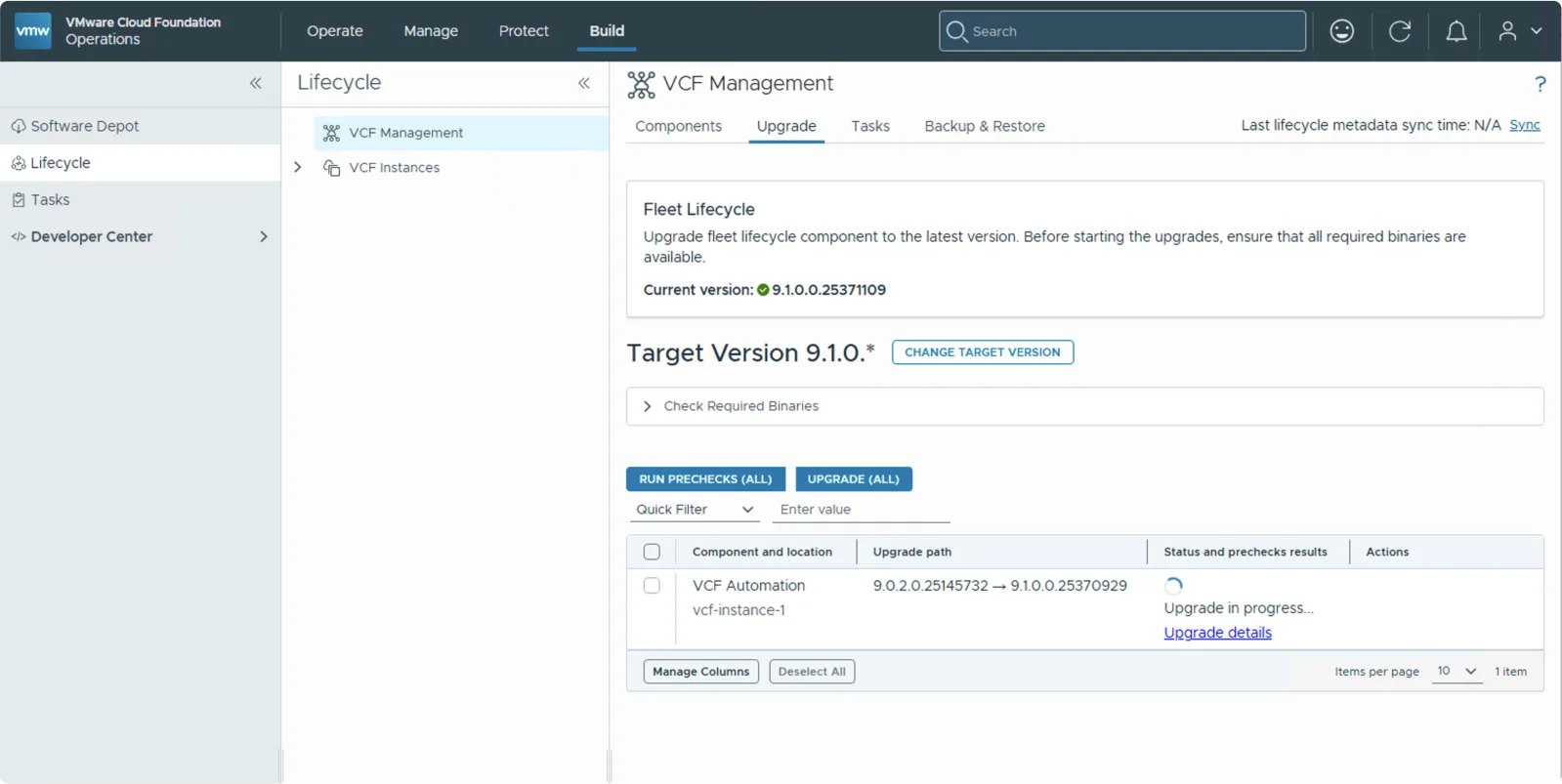Click the Upgrade path column header
The width and height of the screenshot is (1562, 784).
click(912, 552)
